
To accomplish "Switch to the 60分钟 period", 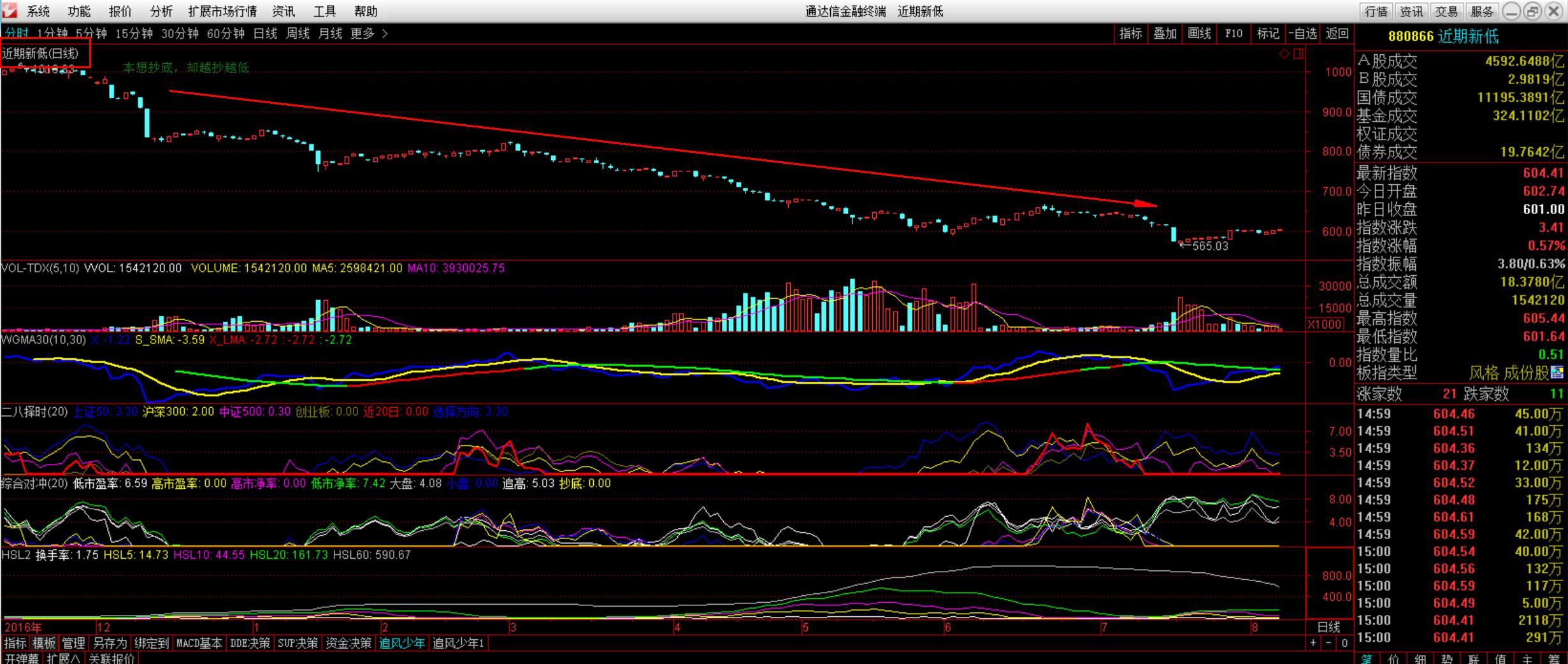I will pos(226,34).
